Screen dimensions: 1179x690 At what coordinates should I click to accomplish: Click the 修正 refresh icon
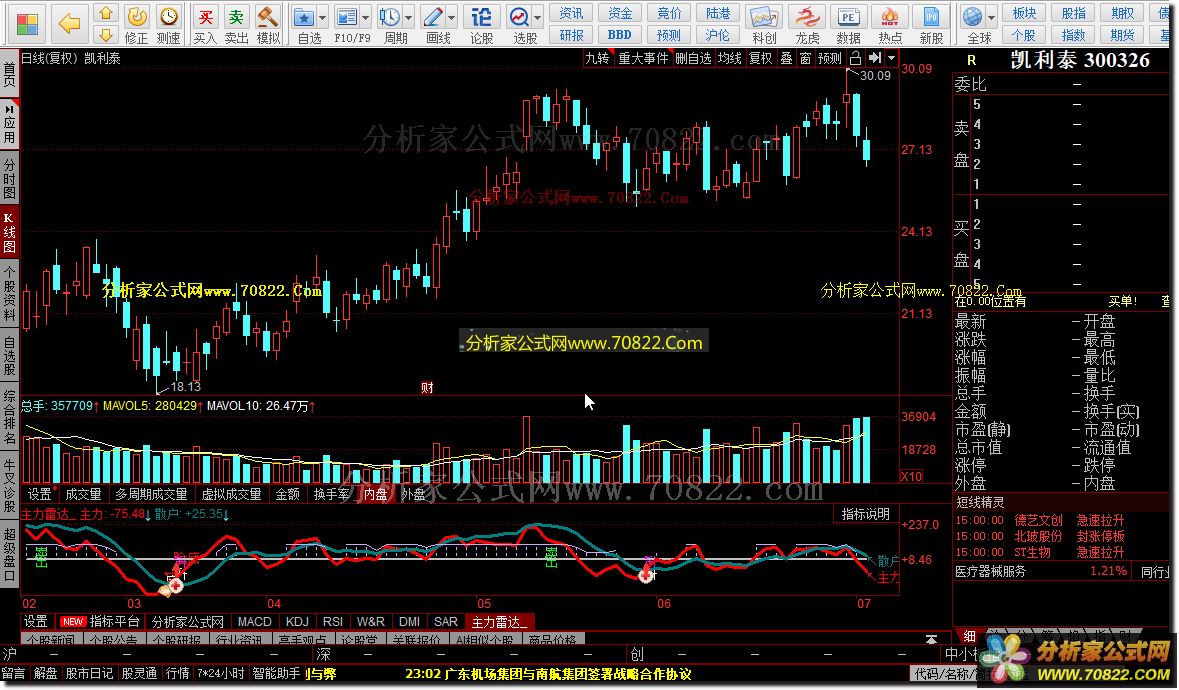(x=136, y=17)
